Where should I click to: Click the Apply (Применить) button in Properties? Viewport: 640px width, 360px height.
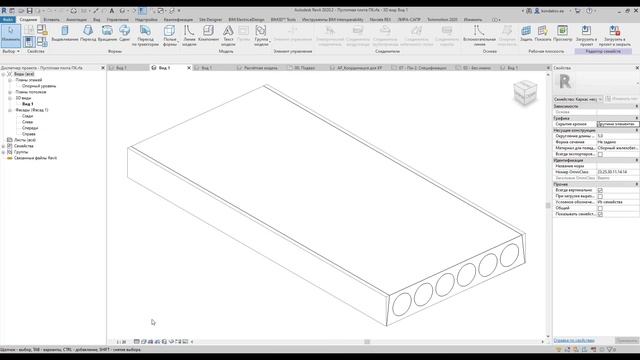pos(627,340)
